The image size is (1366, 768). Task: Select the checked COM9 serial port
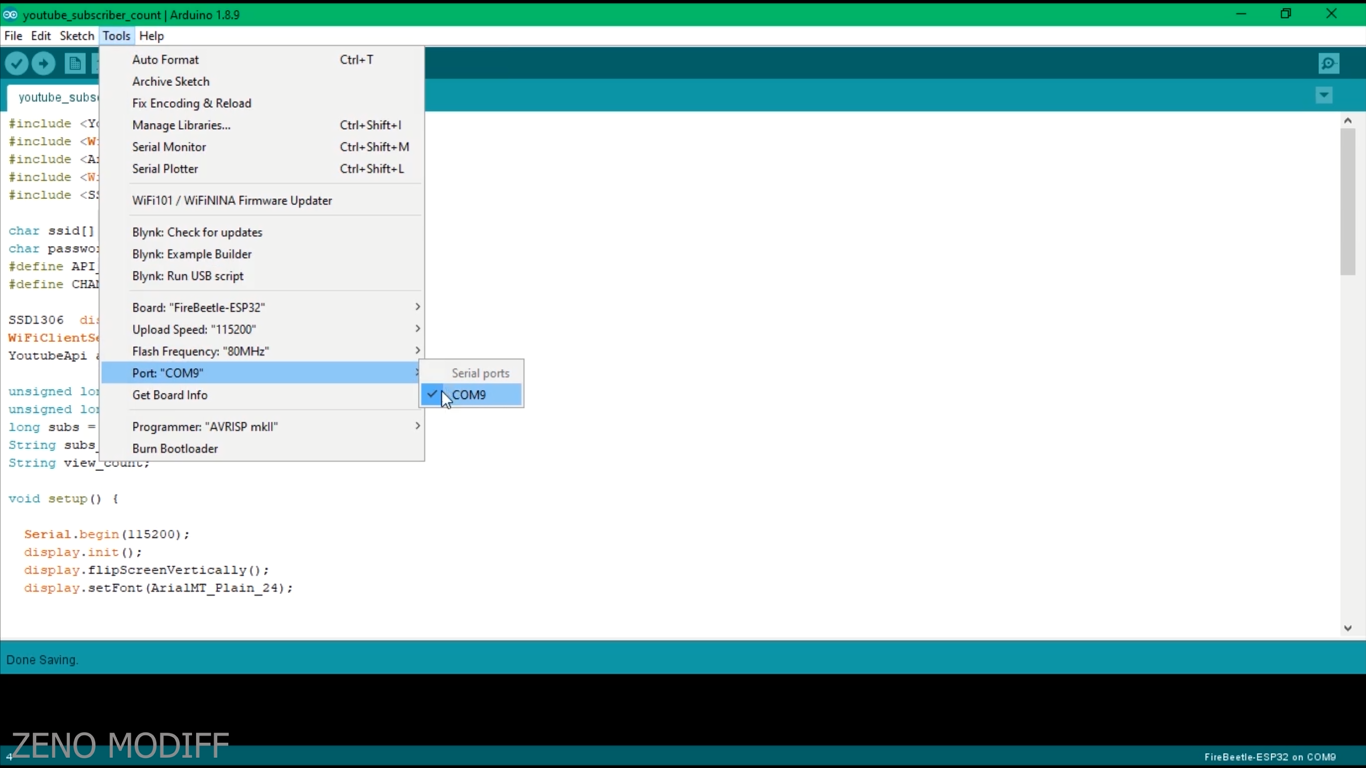point(471,395)
